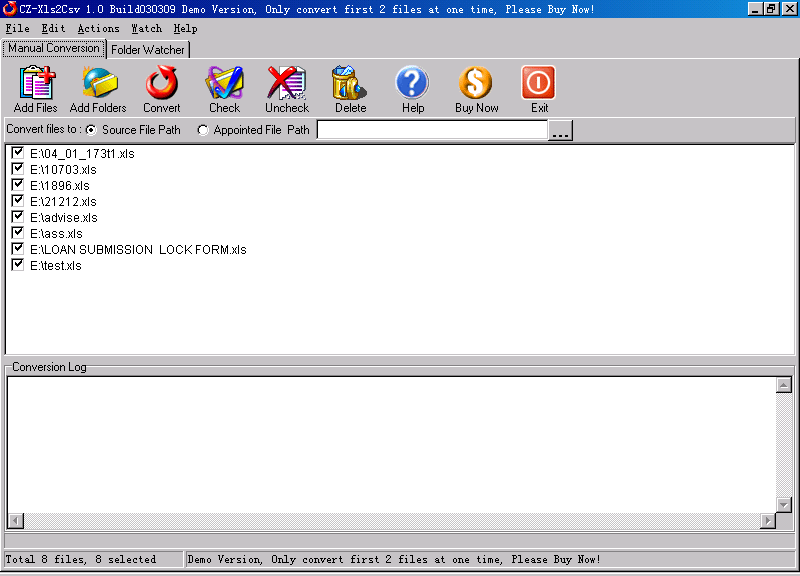Click the Conversion Log scroll right arrow
The image size is (800, 576).
(767, 521)
